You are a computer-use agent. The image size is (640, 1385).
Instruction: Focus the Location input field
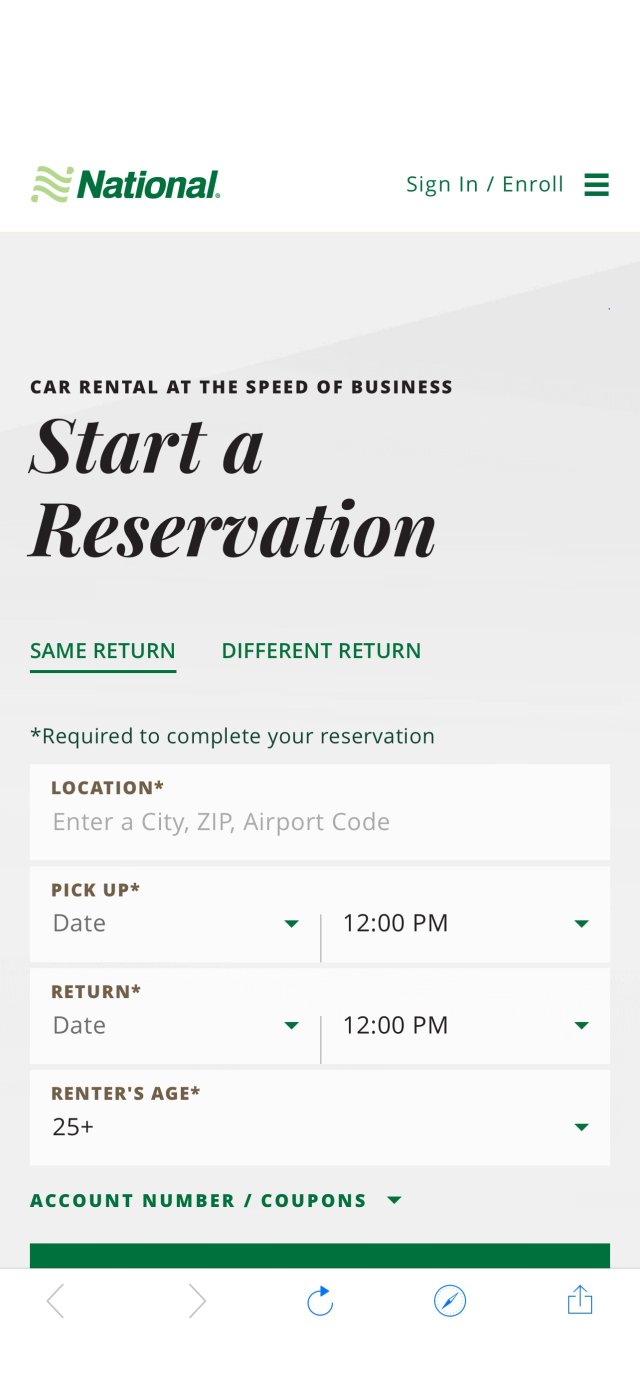coord(320,822)
